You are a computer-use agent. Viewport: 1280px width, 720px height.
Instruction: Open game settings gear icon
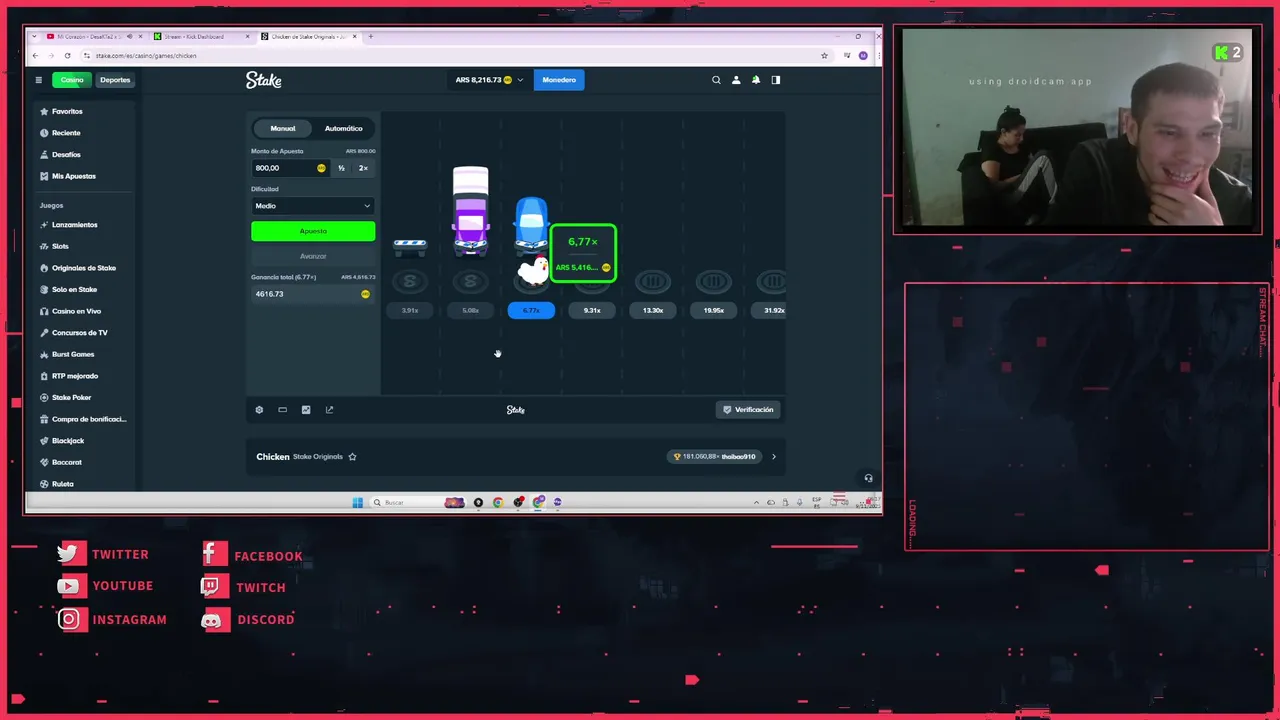(259, 410)
